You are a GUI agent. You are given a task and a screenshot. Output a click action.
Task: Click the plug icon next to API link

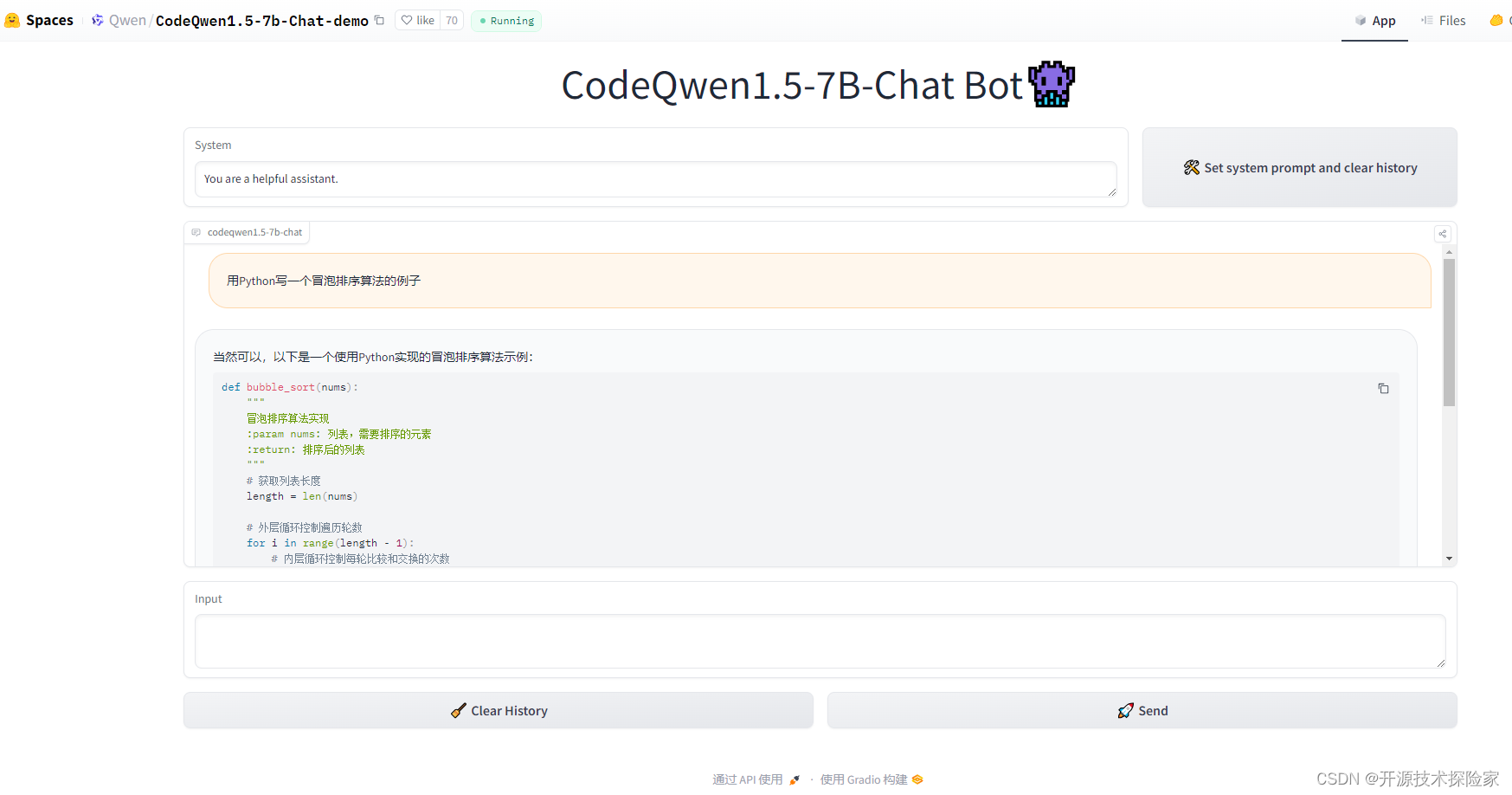coord(794,779)
